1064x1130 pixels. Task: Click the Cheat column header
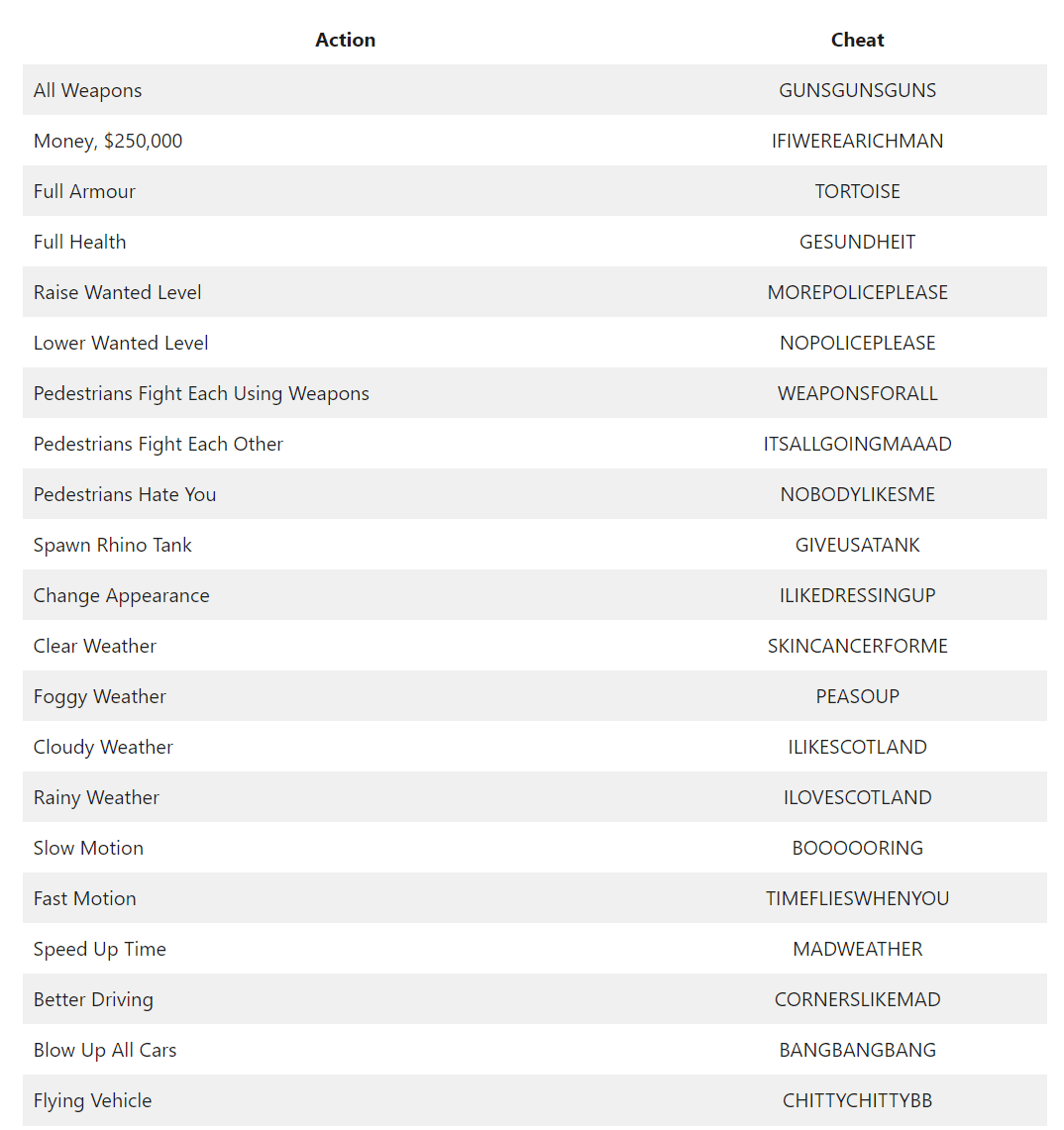(857, 41)
